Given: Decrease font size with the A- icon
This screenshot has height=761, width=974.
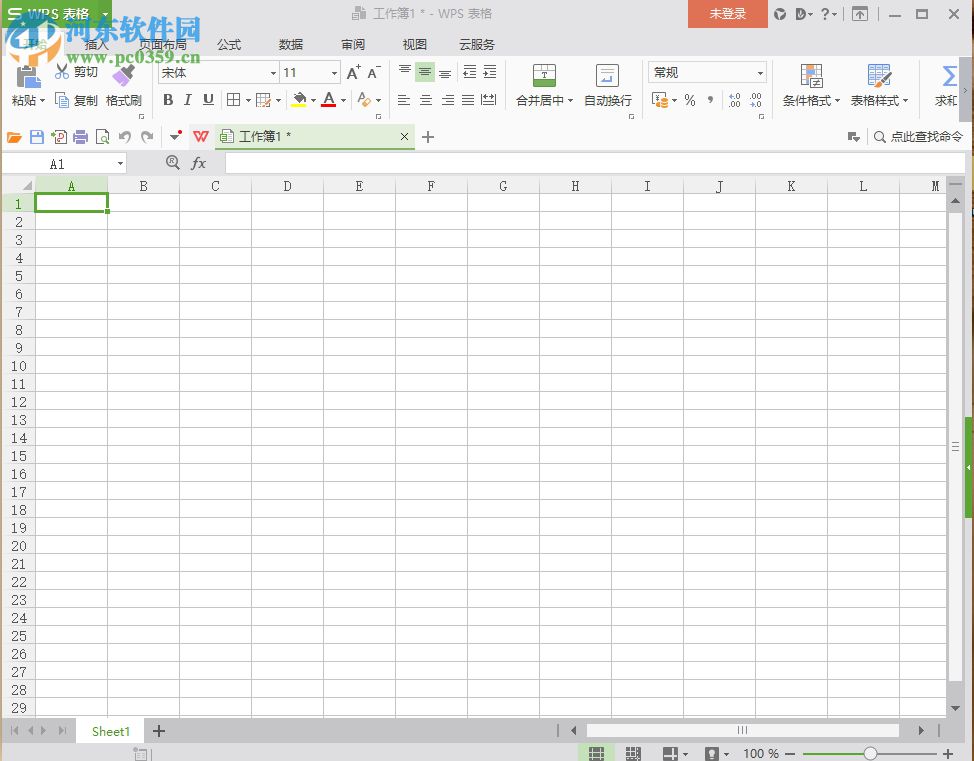Looking at the screenshot, I should pyautogui.click(x=373, y=72).
